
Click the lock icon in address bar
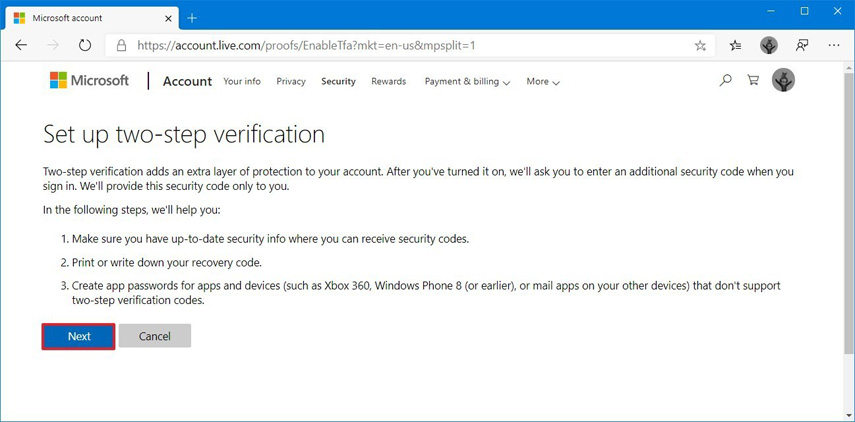pos(121,45)
